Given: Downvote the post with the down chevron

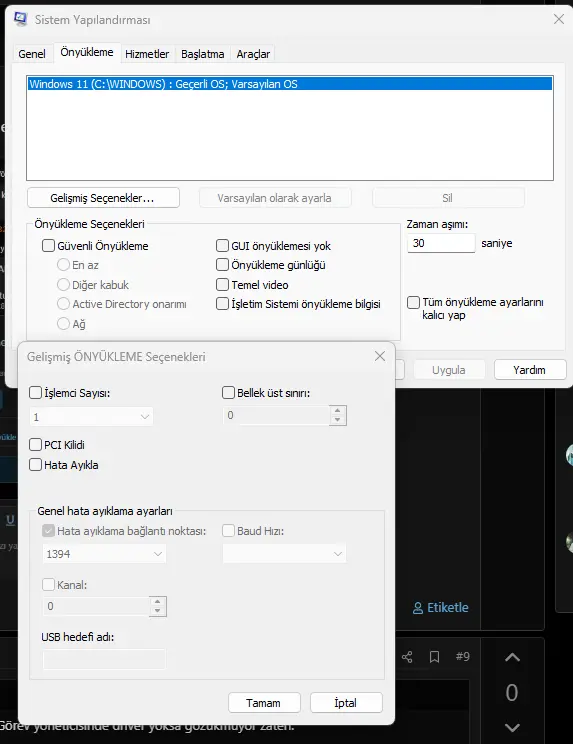Looking at the screenshot, I should pyautogui.click(x=512, y=727).
